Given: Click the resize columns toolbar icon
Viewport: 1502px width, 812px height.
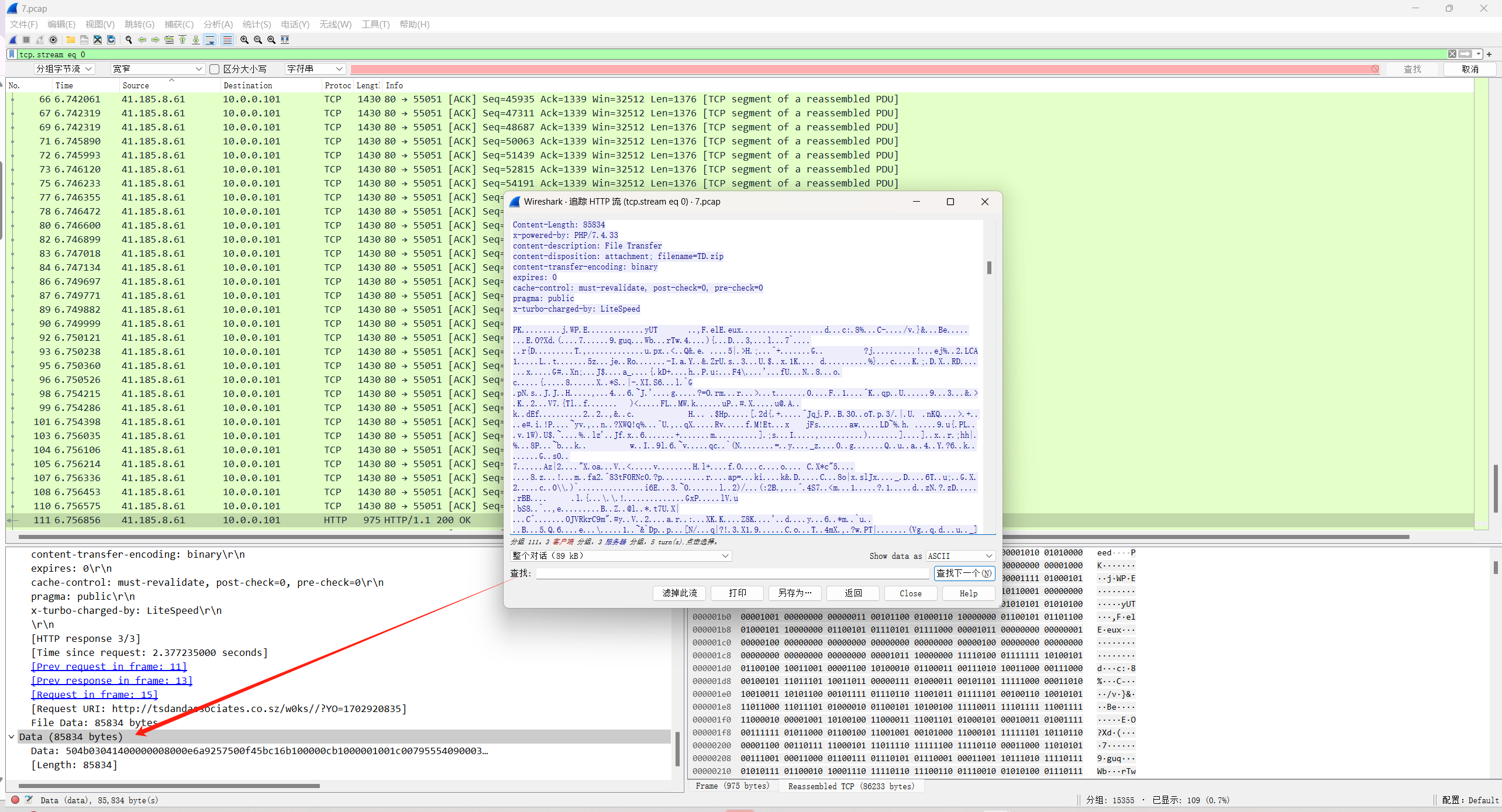Looking at the screenshot, I should (285, 40).
